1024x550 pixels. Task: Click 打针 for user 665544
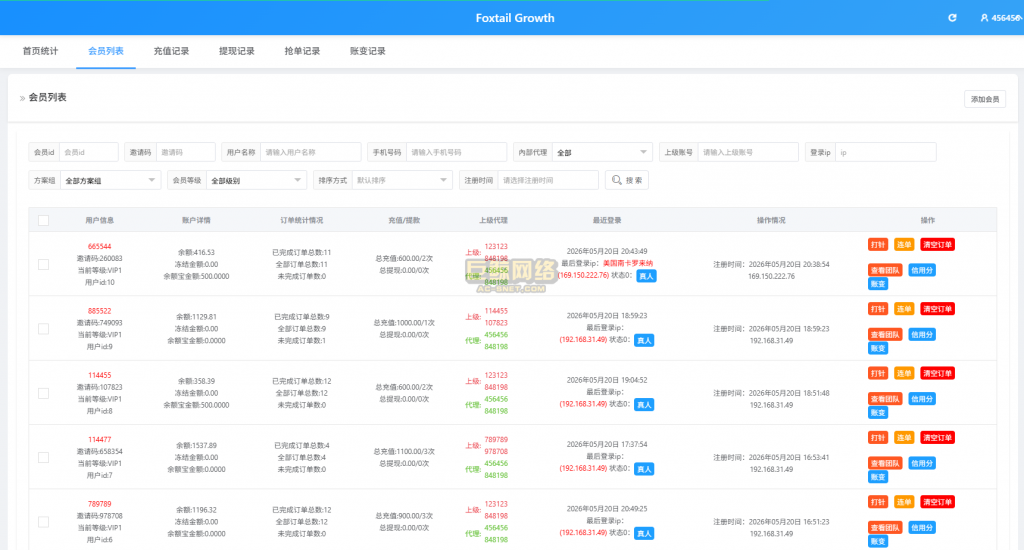point(878,245)
